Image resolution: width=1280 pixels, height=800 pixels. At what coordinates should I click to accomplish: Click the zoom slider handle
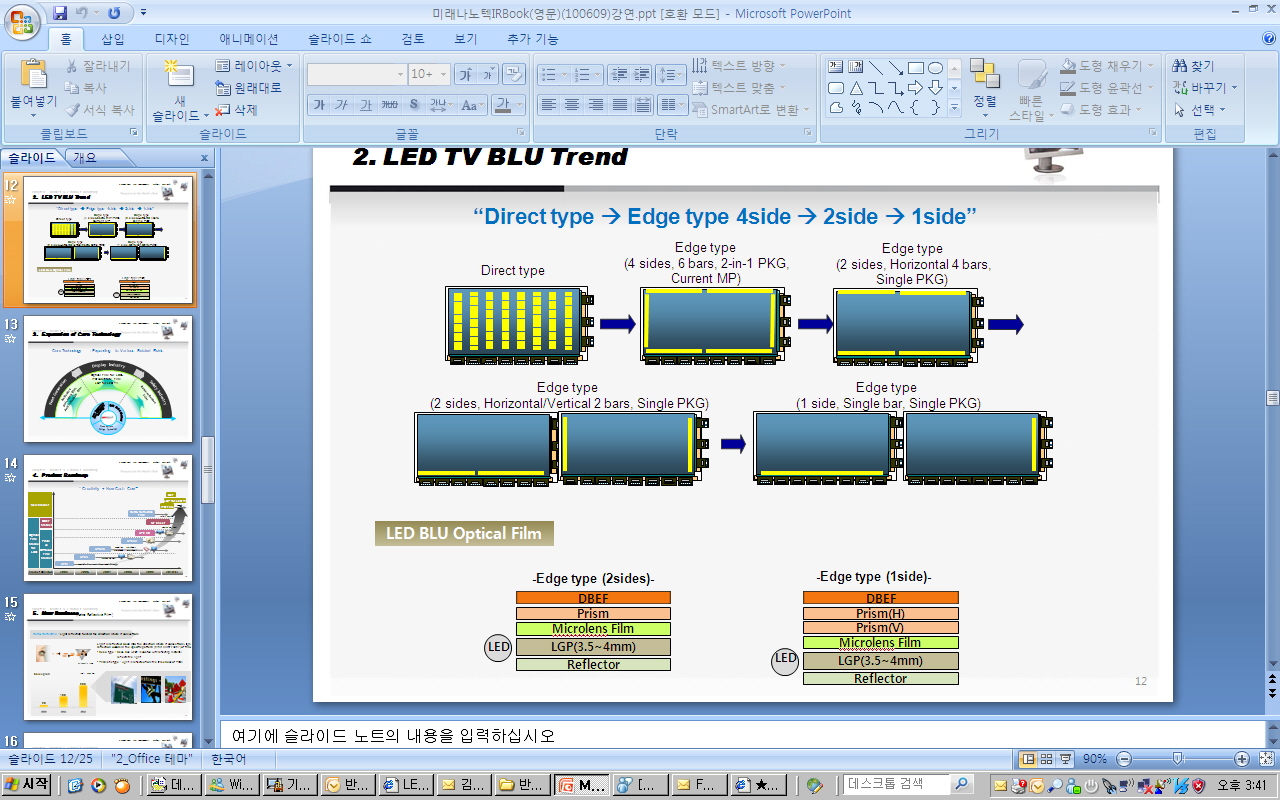(1178, 759)
